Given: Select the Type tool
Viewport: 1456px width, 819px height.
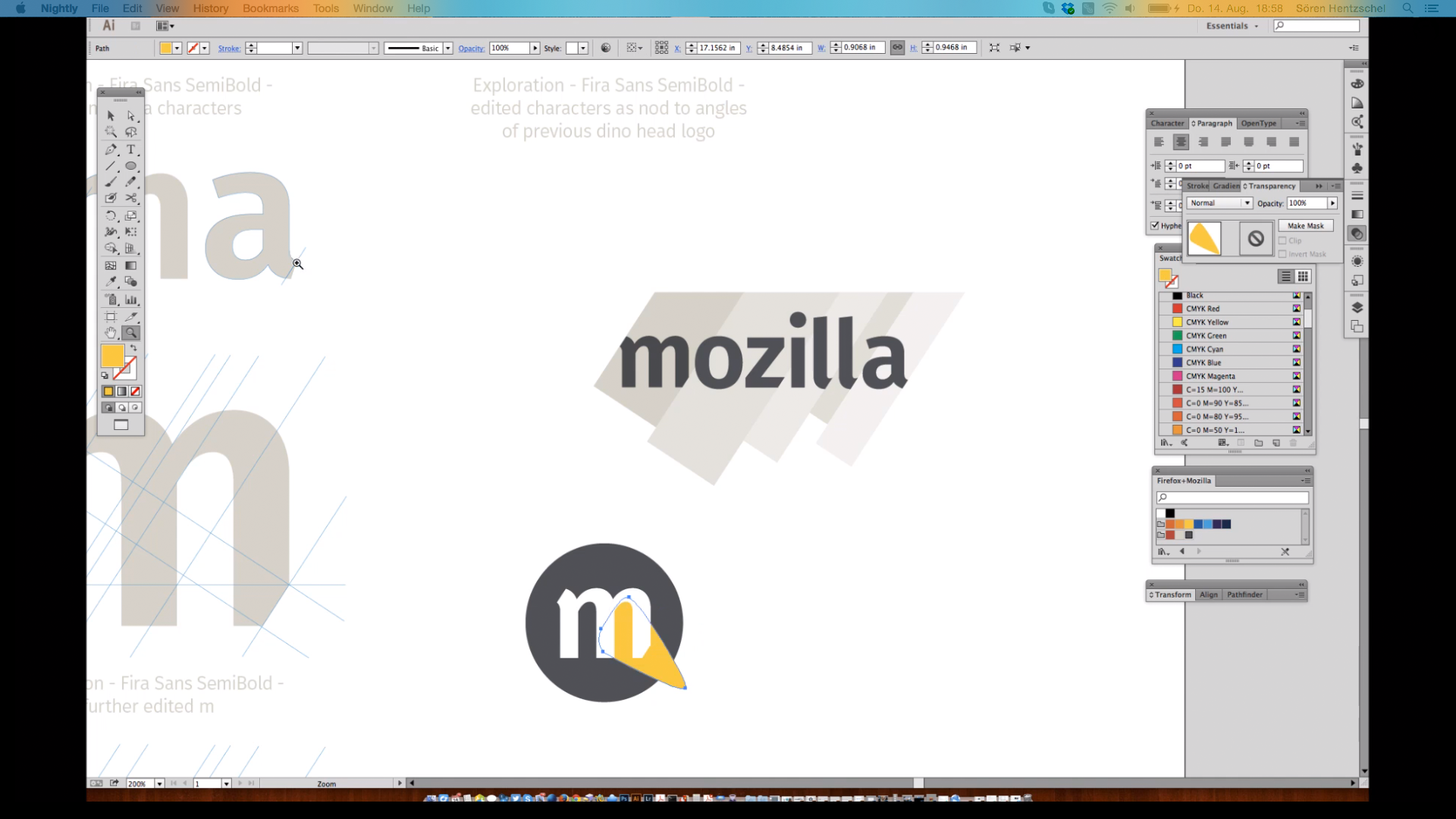Looking at the screenshot, I should (x=130, y=149).
